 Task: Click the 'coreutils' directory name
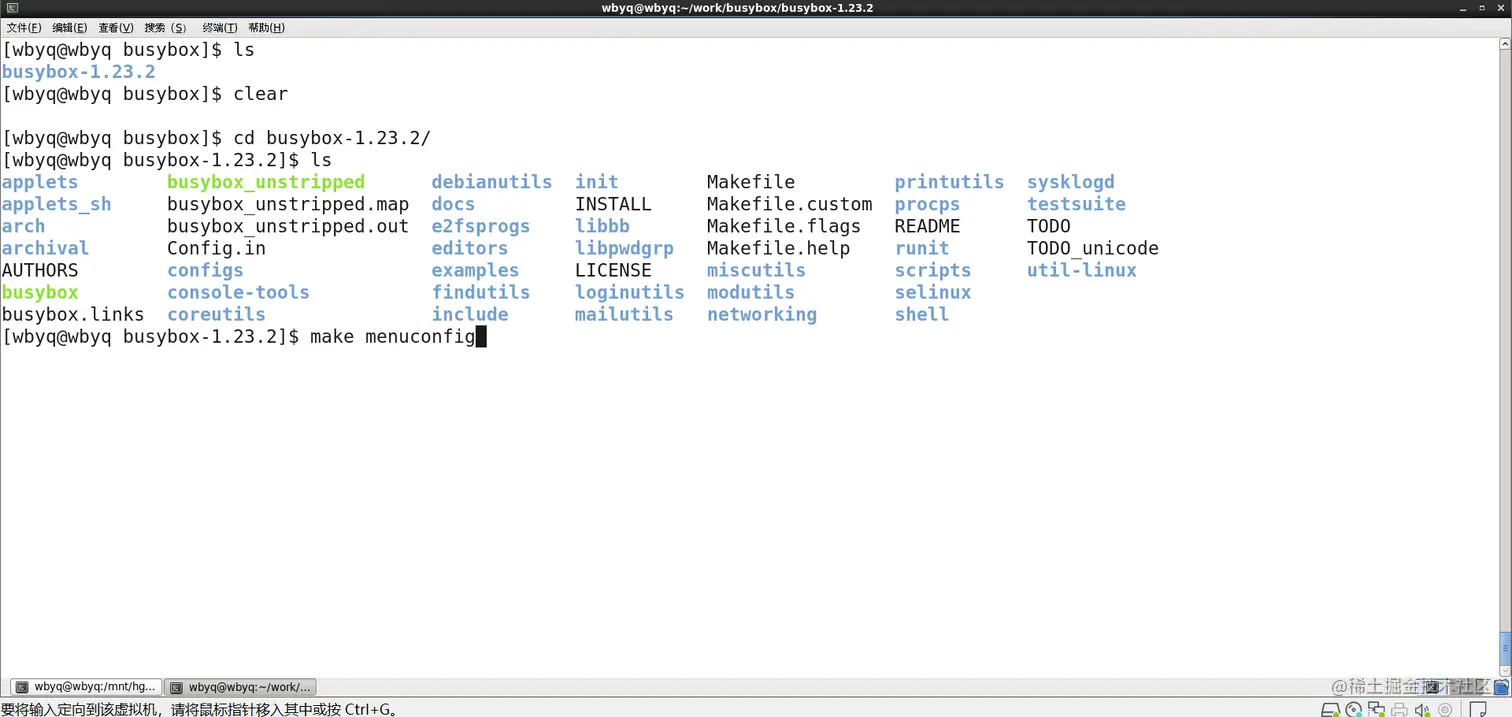tap(216, 314)
